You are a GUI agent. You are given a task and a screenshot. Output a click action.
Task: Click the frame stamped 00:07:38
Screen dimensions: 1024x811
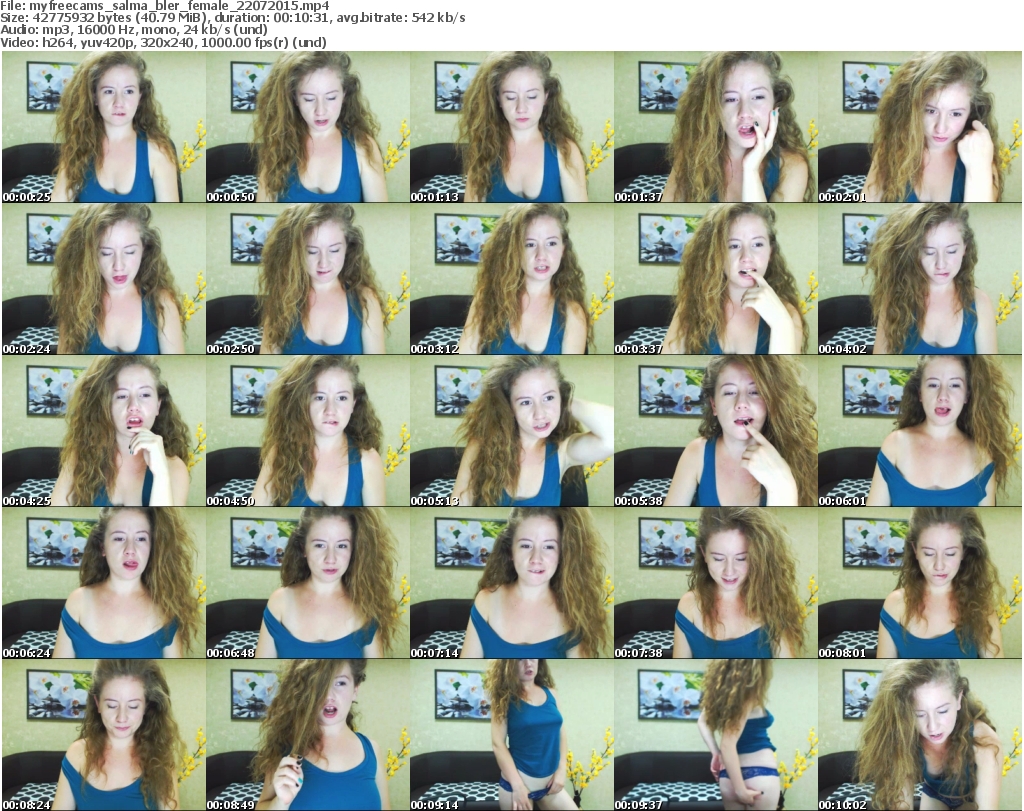[715, 583]
